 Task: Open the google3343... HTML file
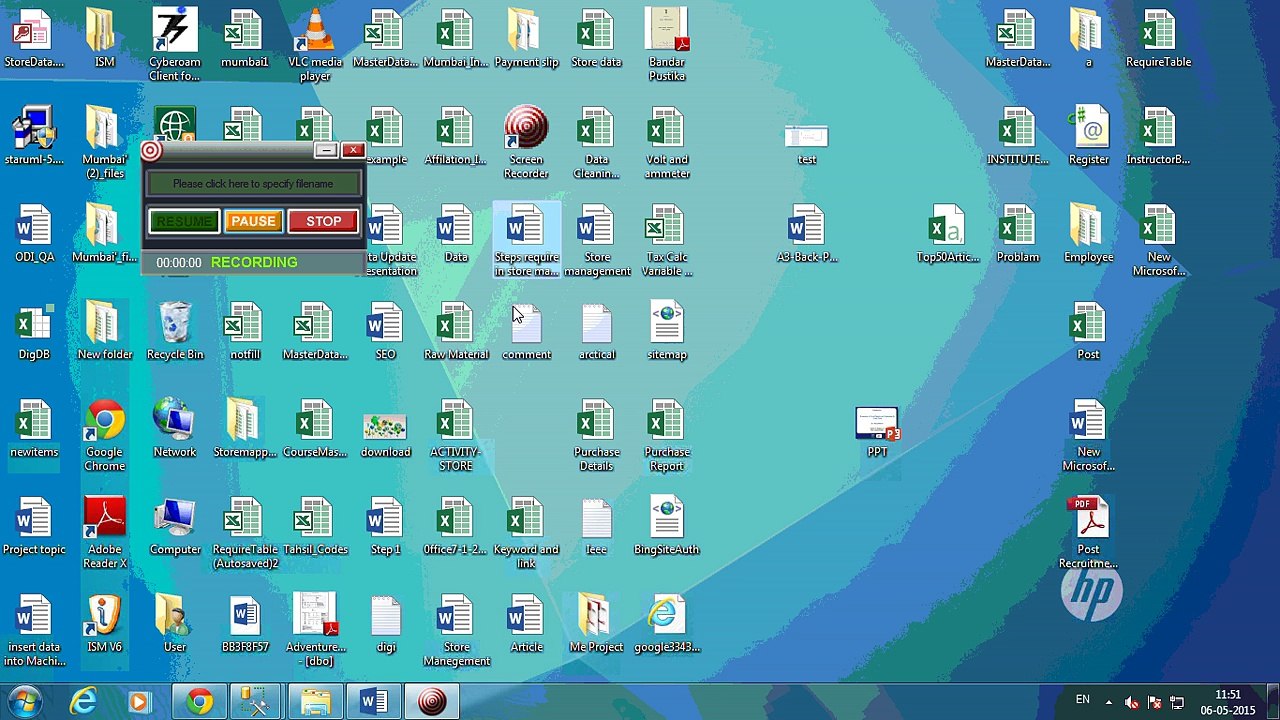click(x=667, y=624)
